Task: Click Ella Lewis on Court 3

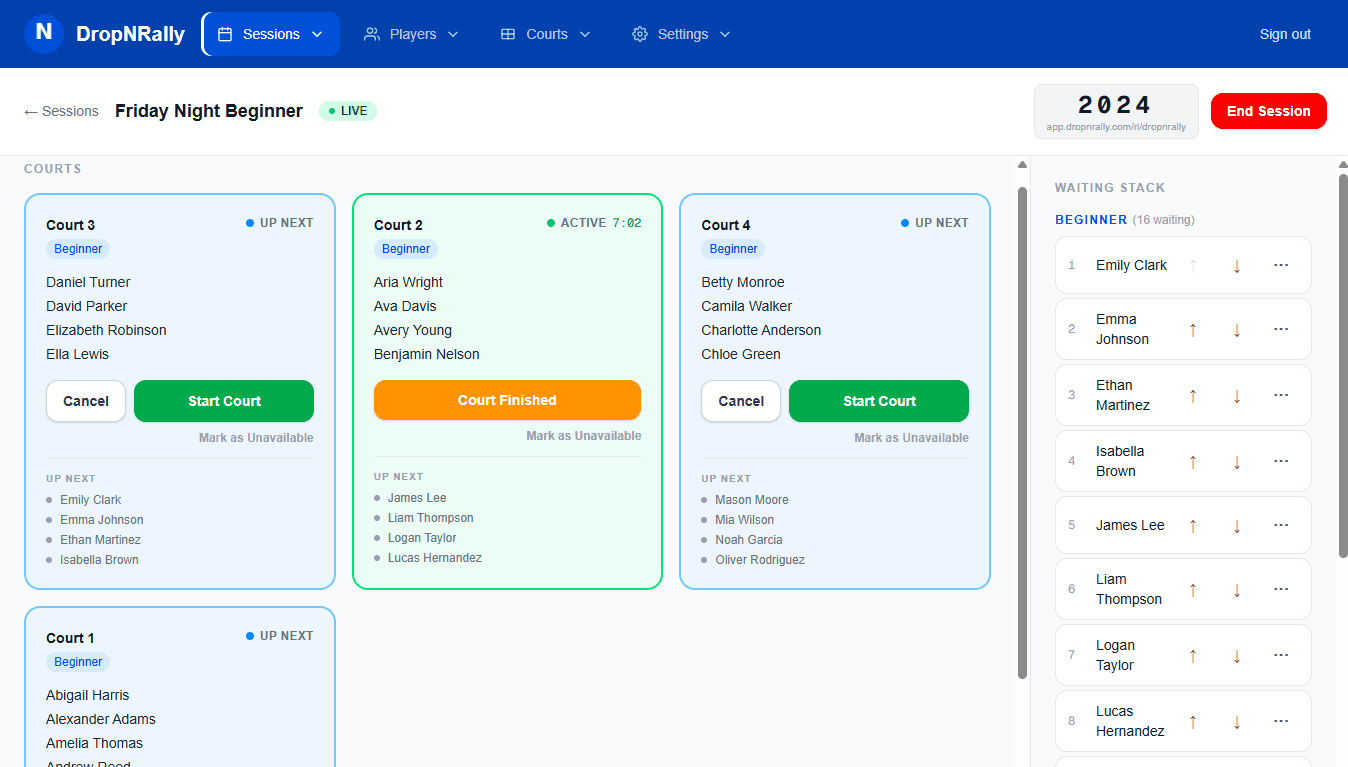Action: pos(77,354)
